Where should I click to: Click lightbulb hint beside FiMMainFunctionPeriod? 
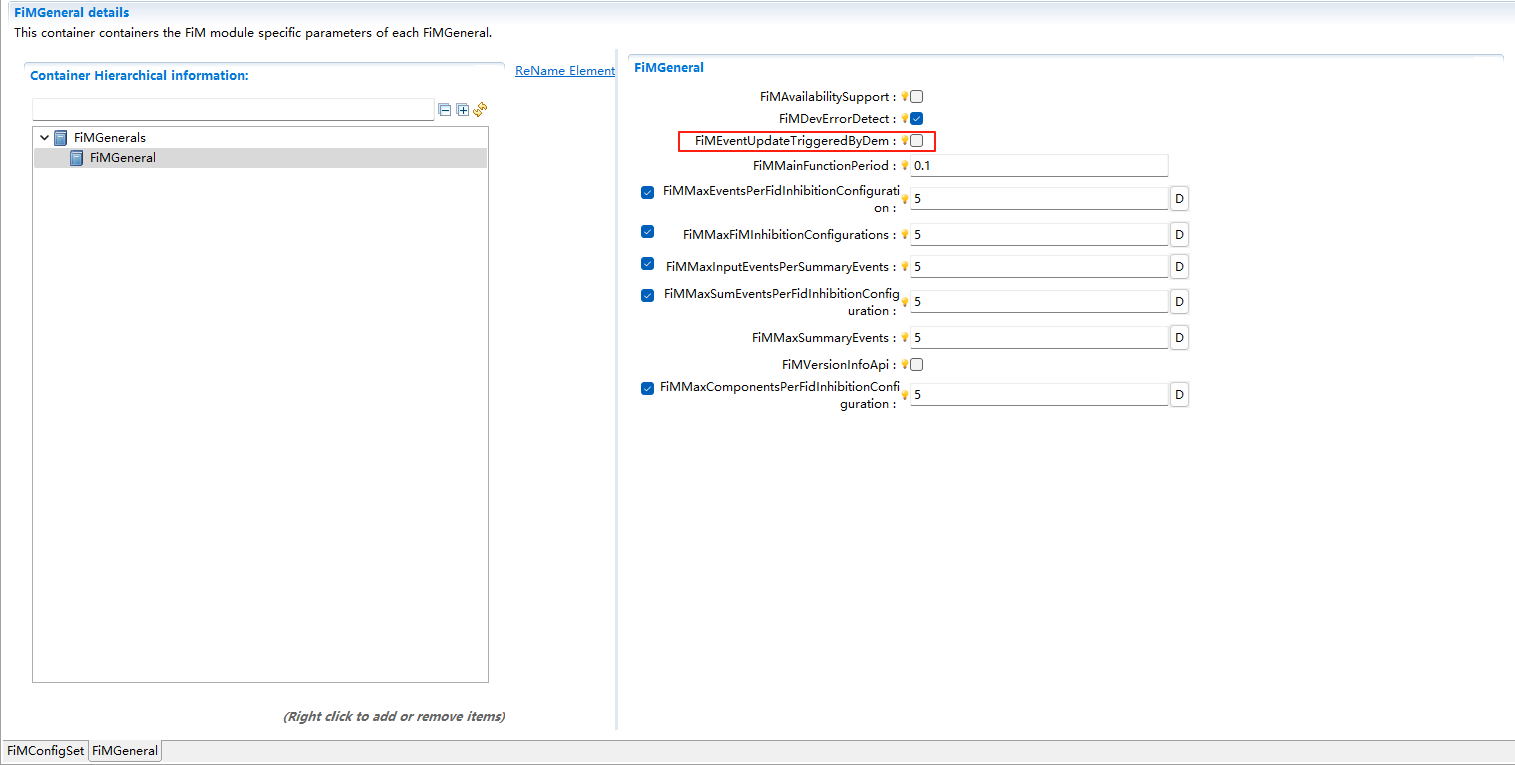point(904,166)
